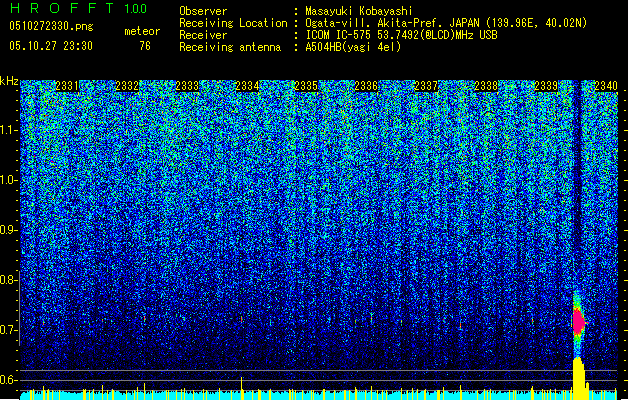Click the kHz axis unit label
The width and height of the screenshot is (629, 400).
tap(9, 81)
